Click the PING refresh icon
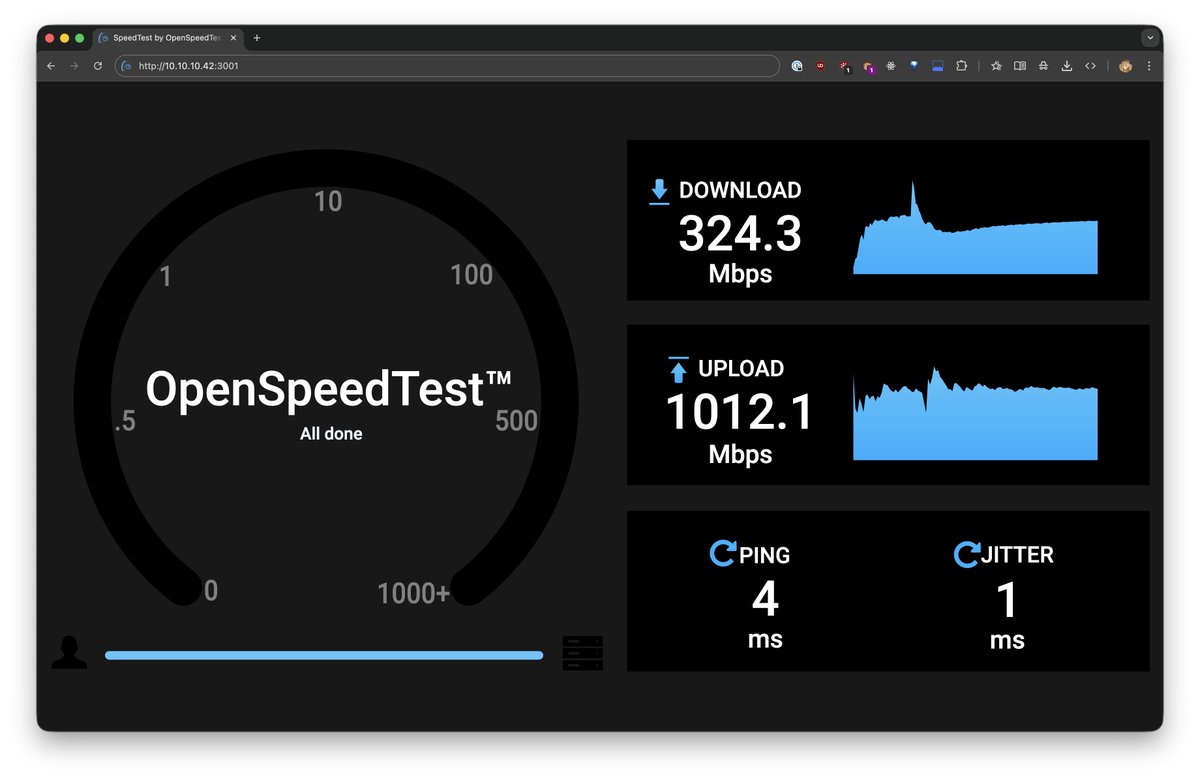The height and width of the screenshot is (780, 1200). click(x=722, y=553)
